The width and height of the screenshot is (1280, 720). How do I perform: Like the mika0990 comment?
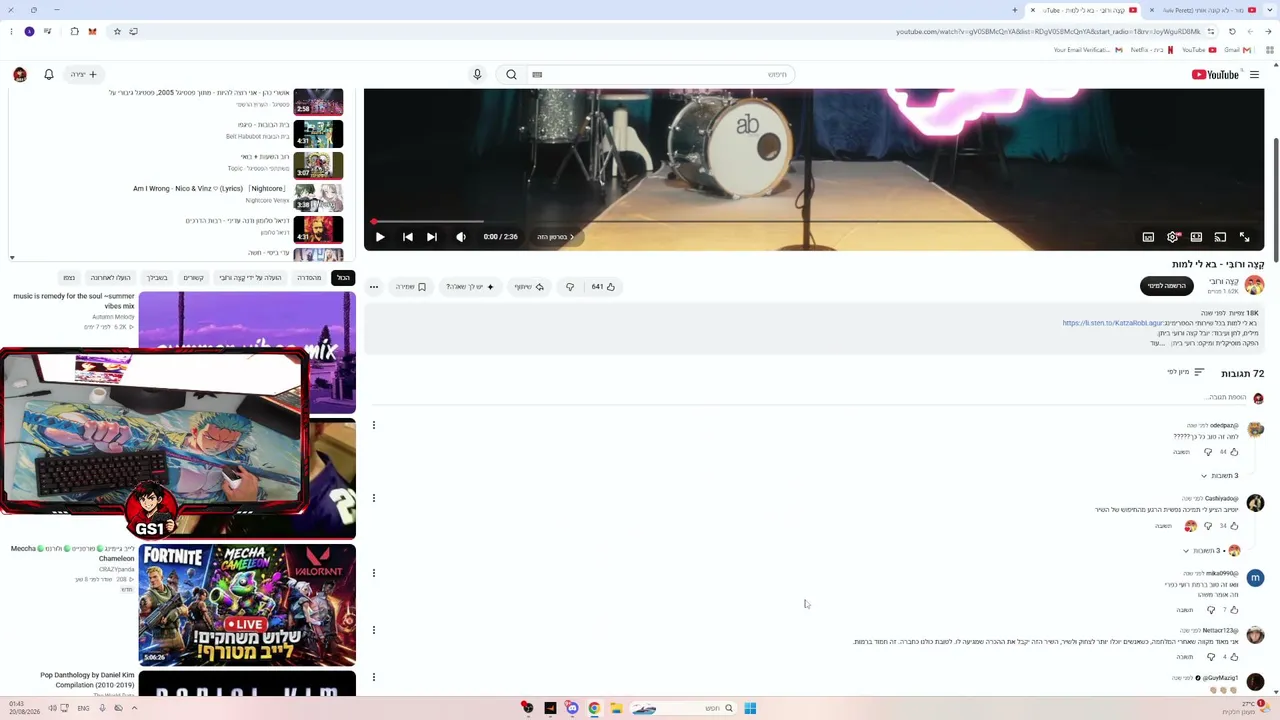click(x=1234, y=610)
